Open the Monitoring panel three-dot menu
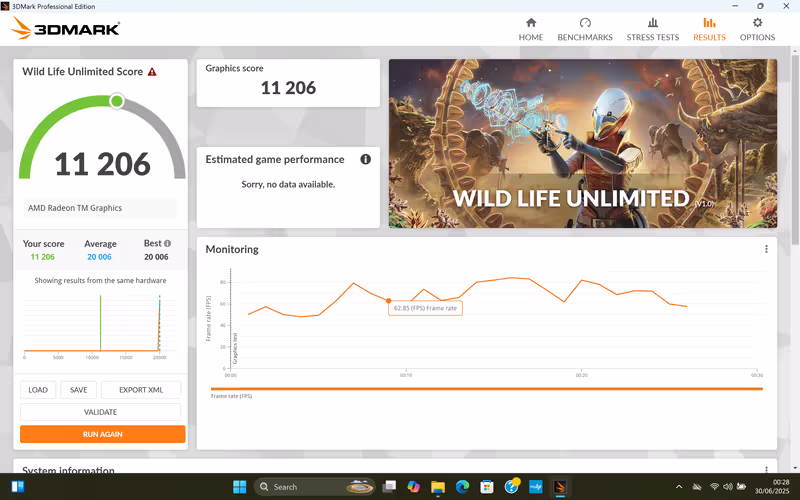Screen dimensions: 800x500 [766, 249]
